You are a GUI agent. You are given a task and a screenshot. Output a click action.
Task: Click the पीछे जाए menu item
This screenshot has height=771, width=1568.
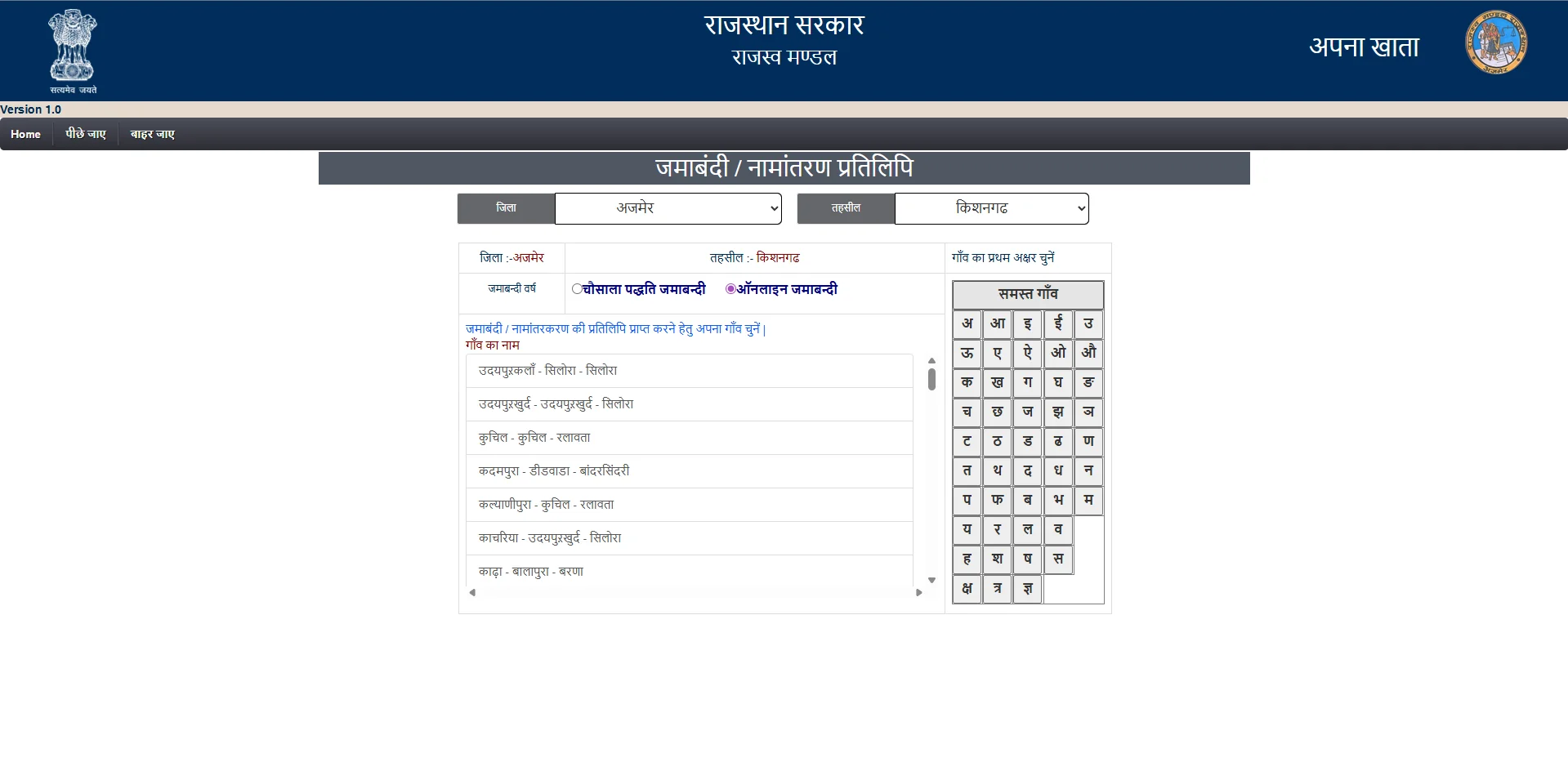coord(85,134)
